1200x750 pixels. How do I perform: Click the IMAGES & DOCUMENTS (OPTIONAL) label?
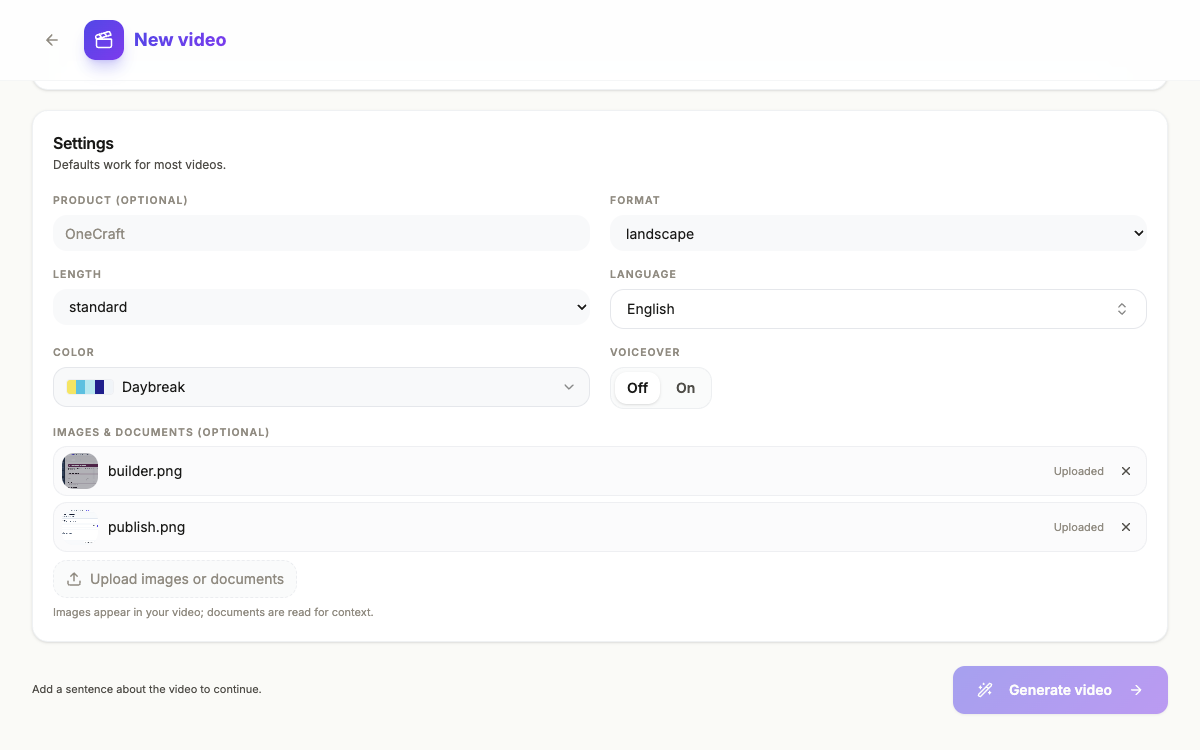pos(161,432)
